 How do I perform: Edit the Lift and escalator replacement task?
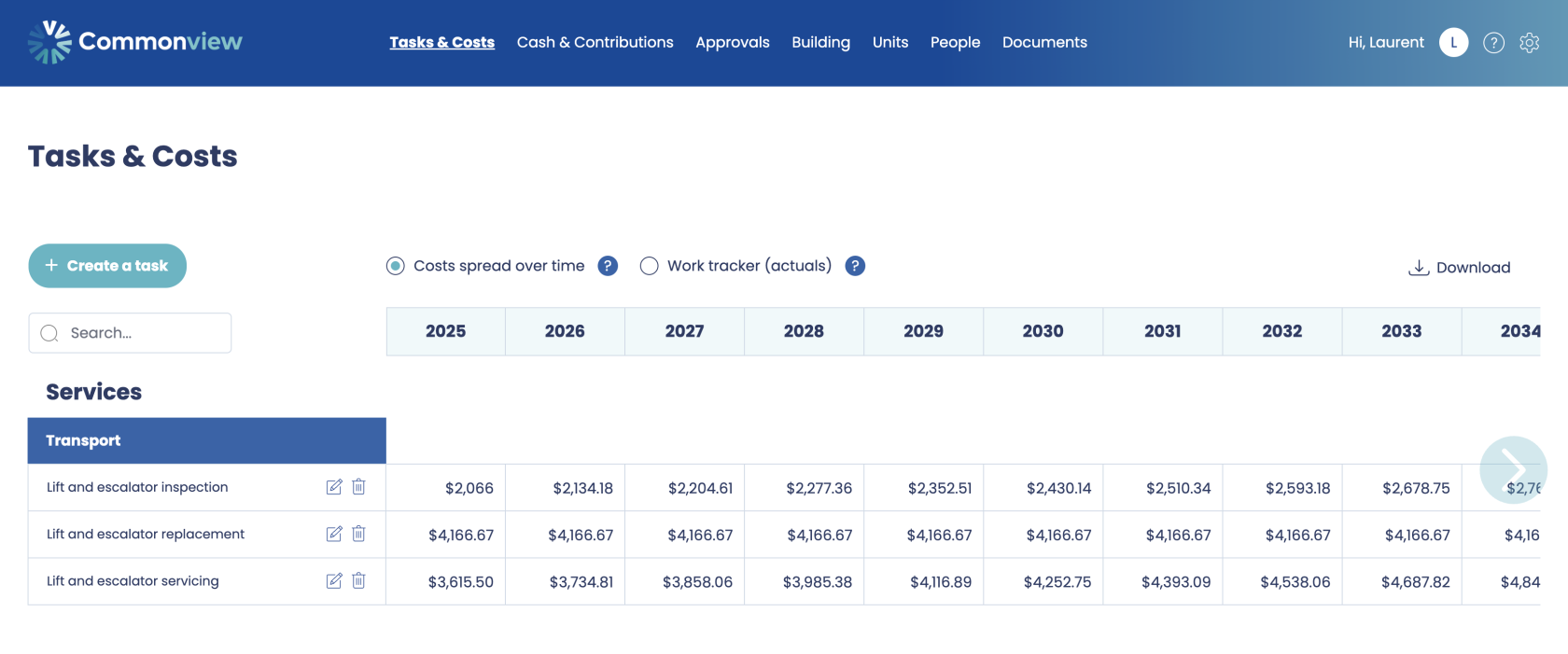tap(333, 534)
